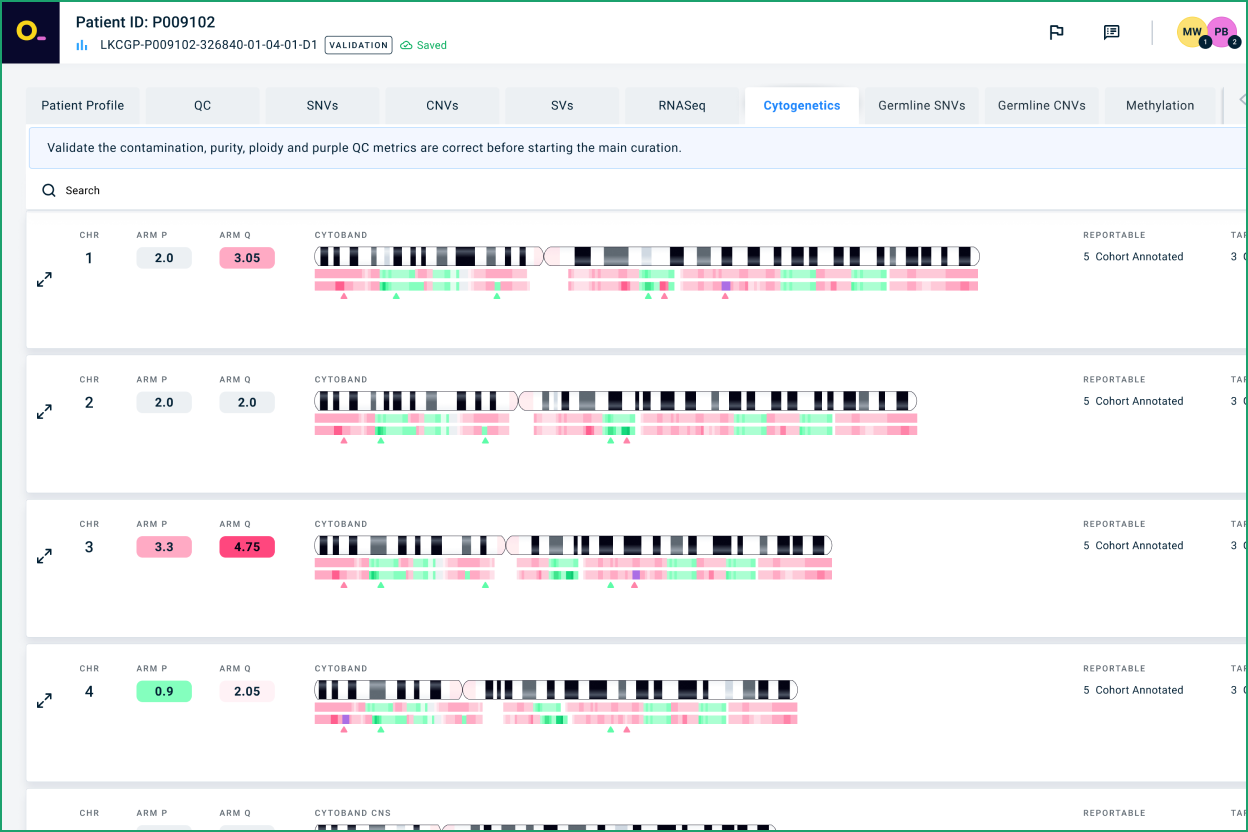Click the VALIDATION status badge
This screenshot has height=832, width=1248.
coord(358,45)
